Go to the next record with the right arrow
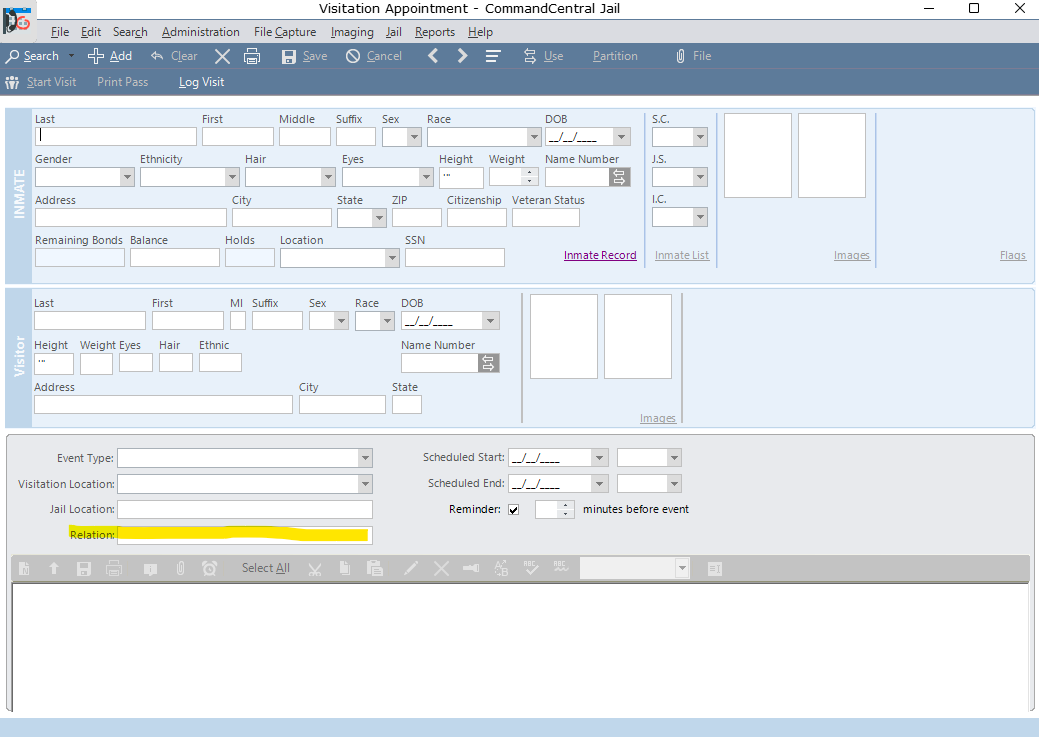Viewport: 1039px width, 737px height. click(x=462, y=56)
